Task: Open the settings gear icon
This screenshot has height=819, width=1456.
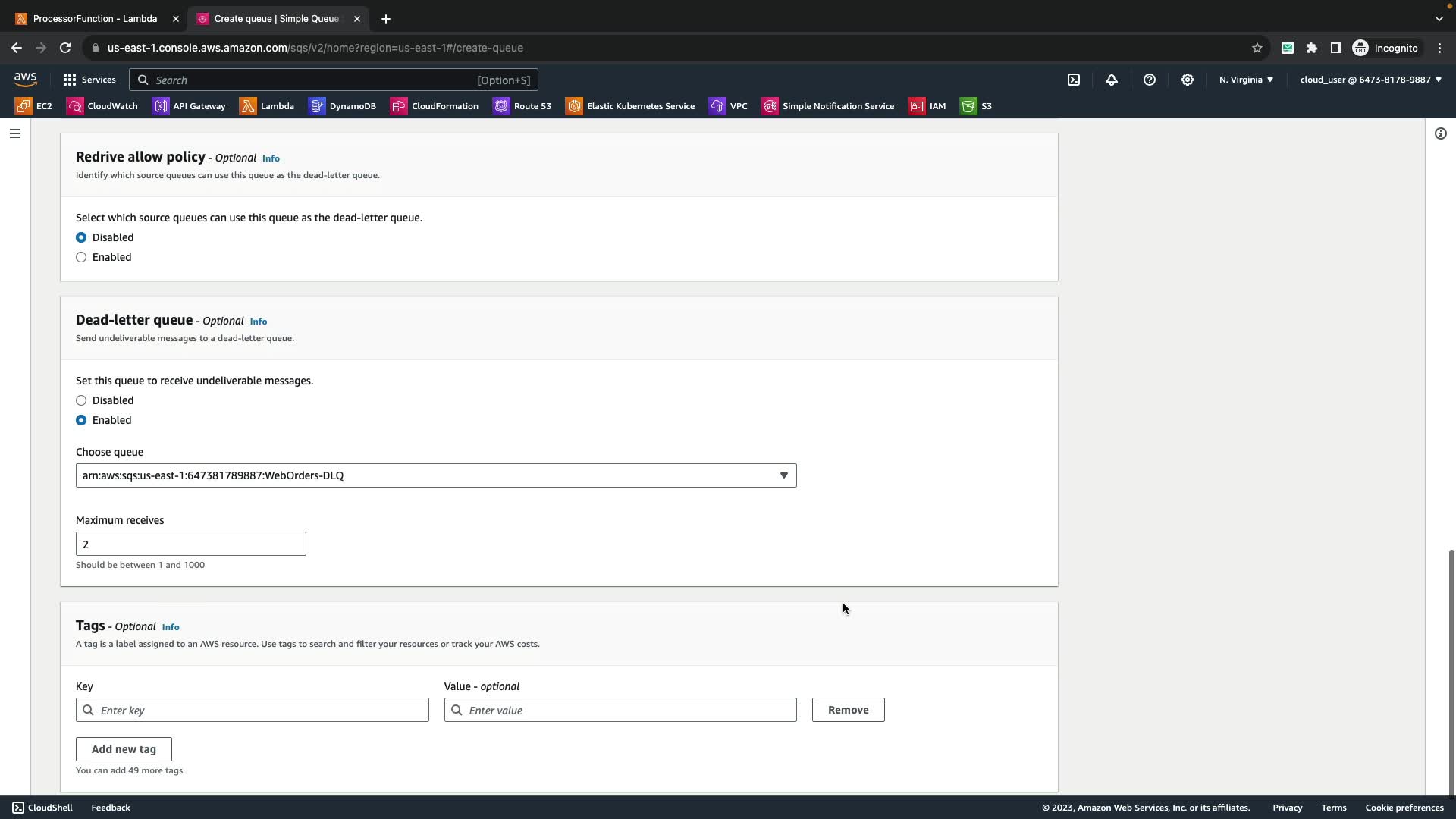Action: pyautogui.click(x=1188, y=80)
